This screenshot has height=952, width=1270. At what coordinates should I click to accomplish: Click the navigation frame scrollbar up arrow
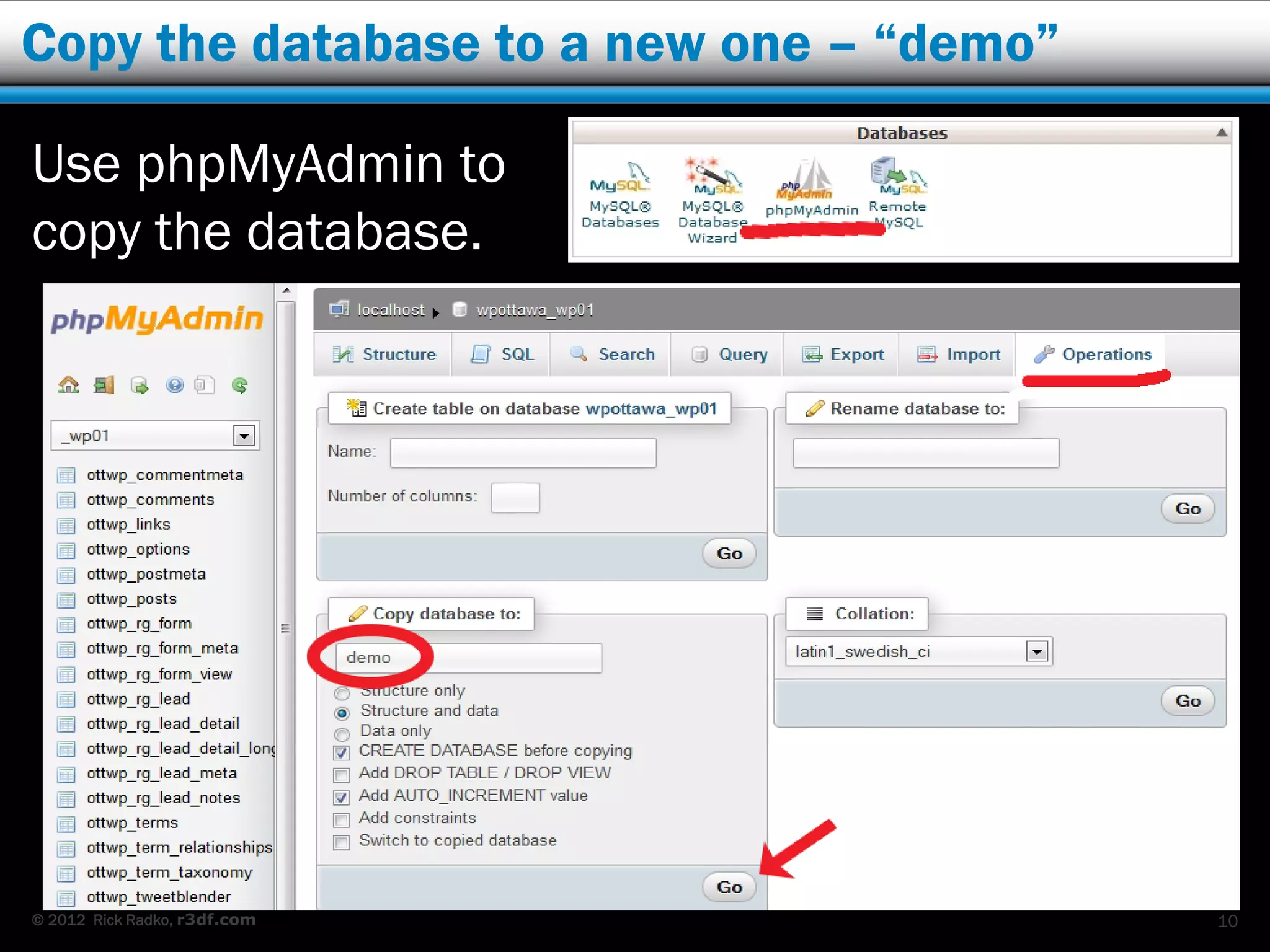click(286, 290)
